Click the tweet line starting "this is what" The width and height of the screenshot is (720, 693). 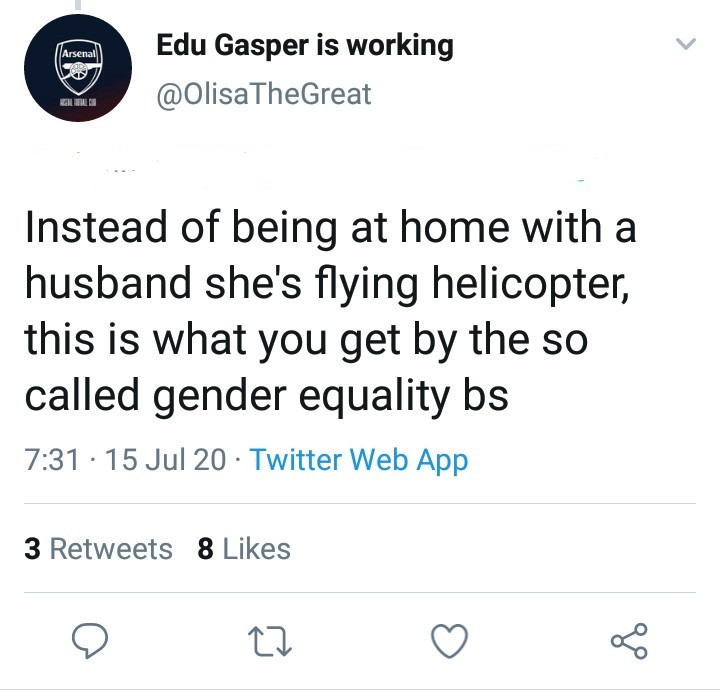coord(305,341)
